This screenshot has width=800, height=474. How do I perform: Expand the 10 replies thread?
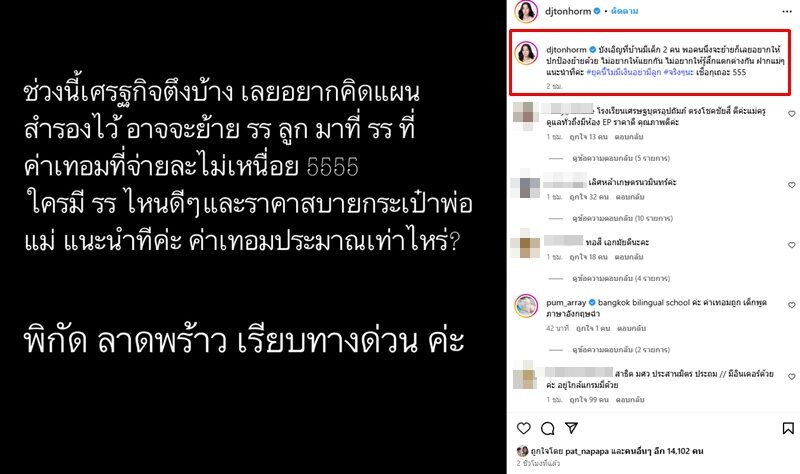[622, 218]
